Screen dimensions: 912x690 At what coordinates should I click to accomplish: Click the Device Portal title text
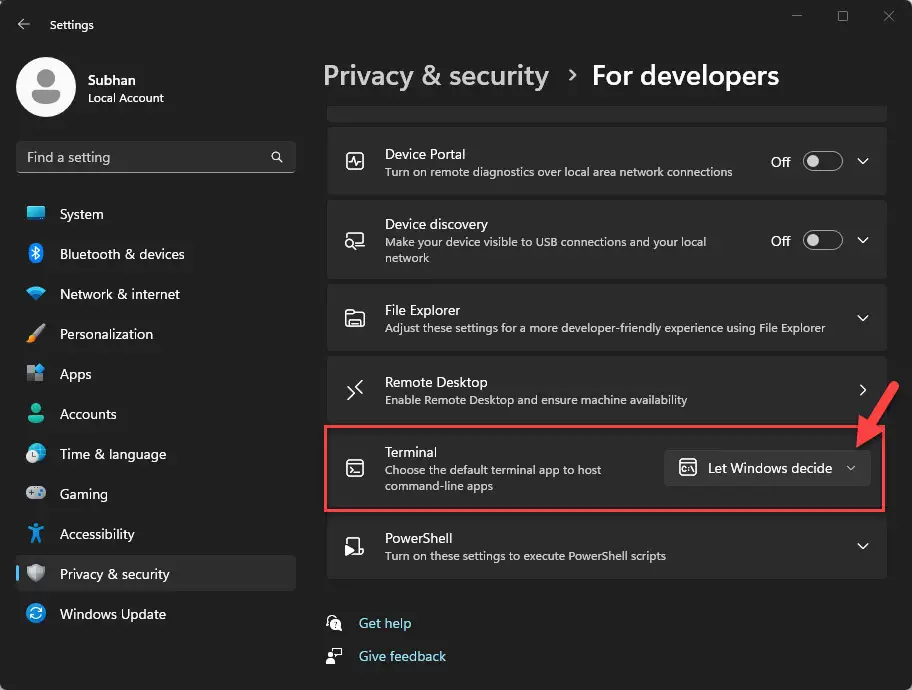tap(425, 154)
